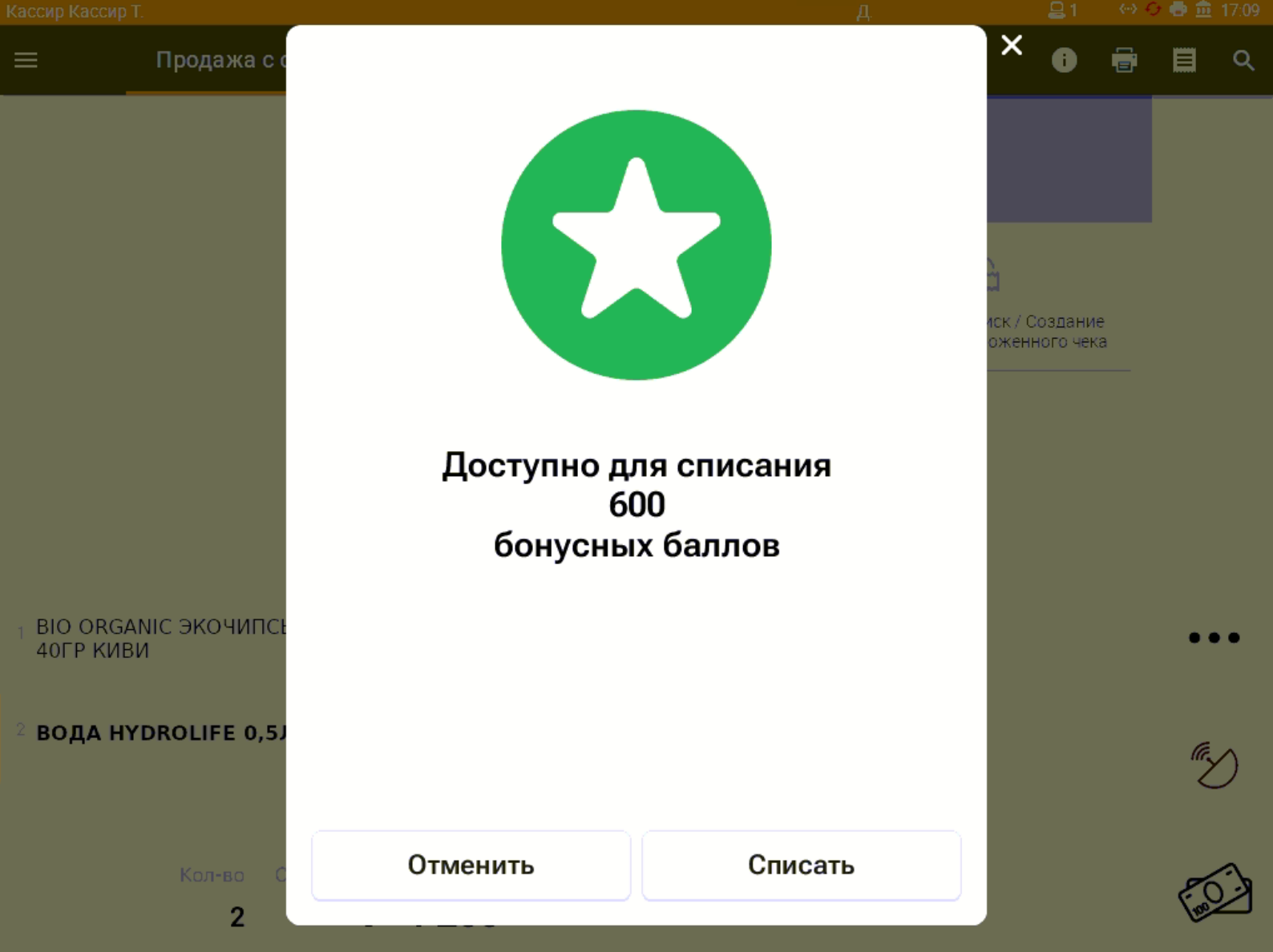Viewport: 1273px width, 952px height.
Task: Select the contactless card payment icon
Action: (1214, 764)
